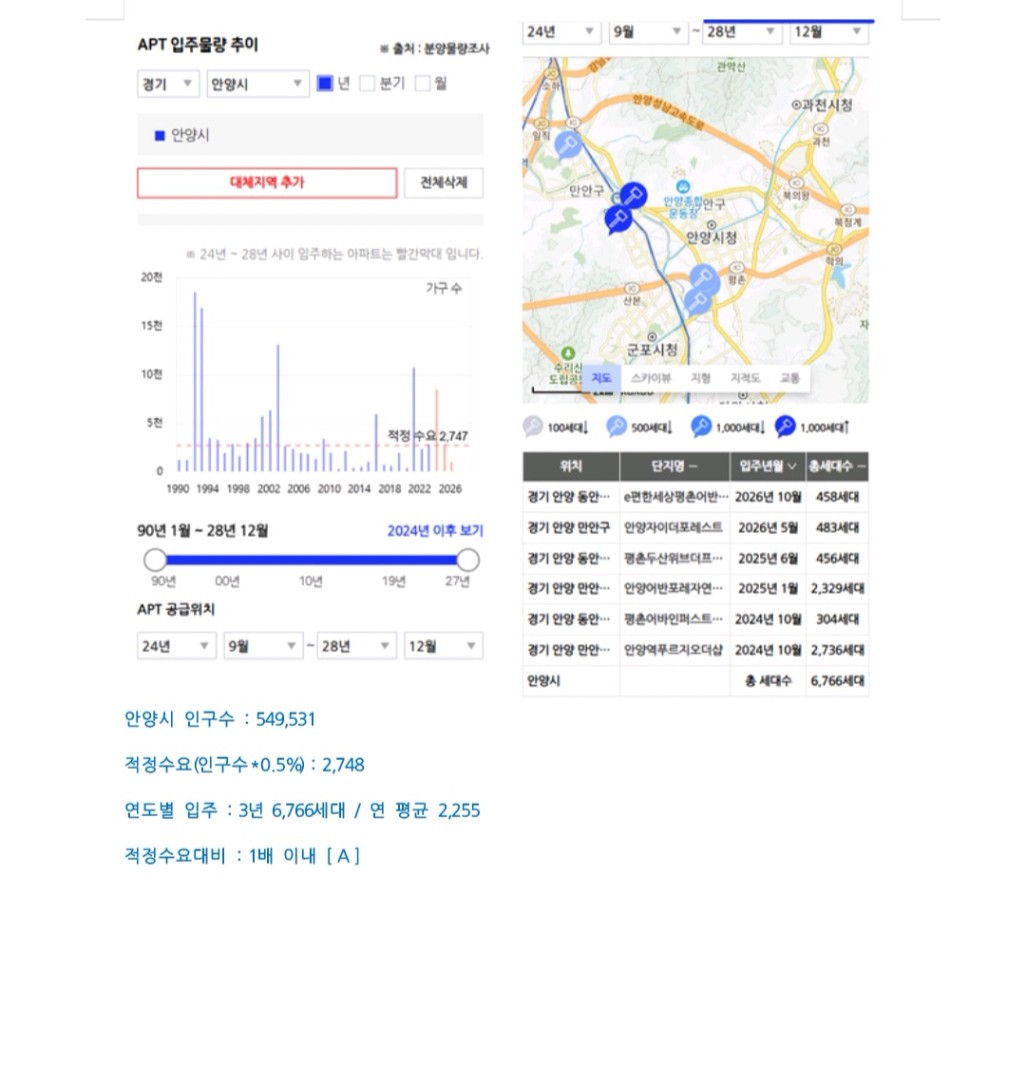Image resolution: width=1026 pixels, height=1084 pixels.
Task: Select the 안양역푸르지오더샵 complex name
Action: [673, 650]
